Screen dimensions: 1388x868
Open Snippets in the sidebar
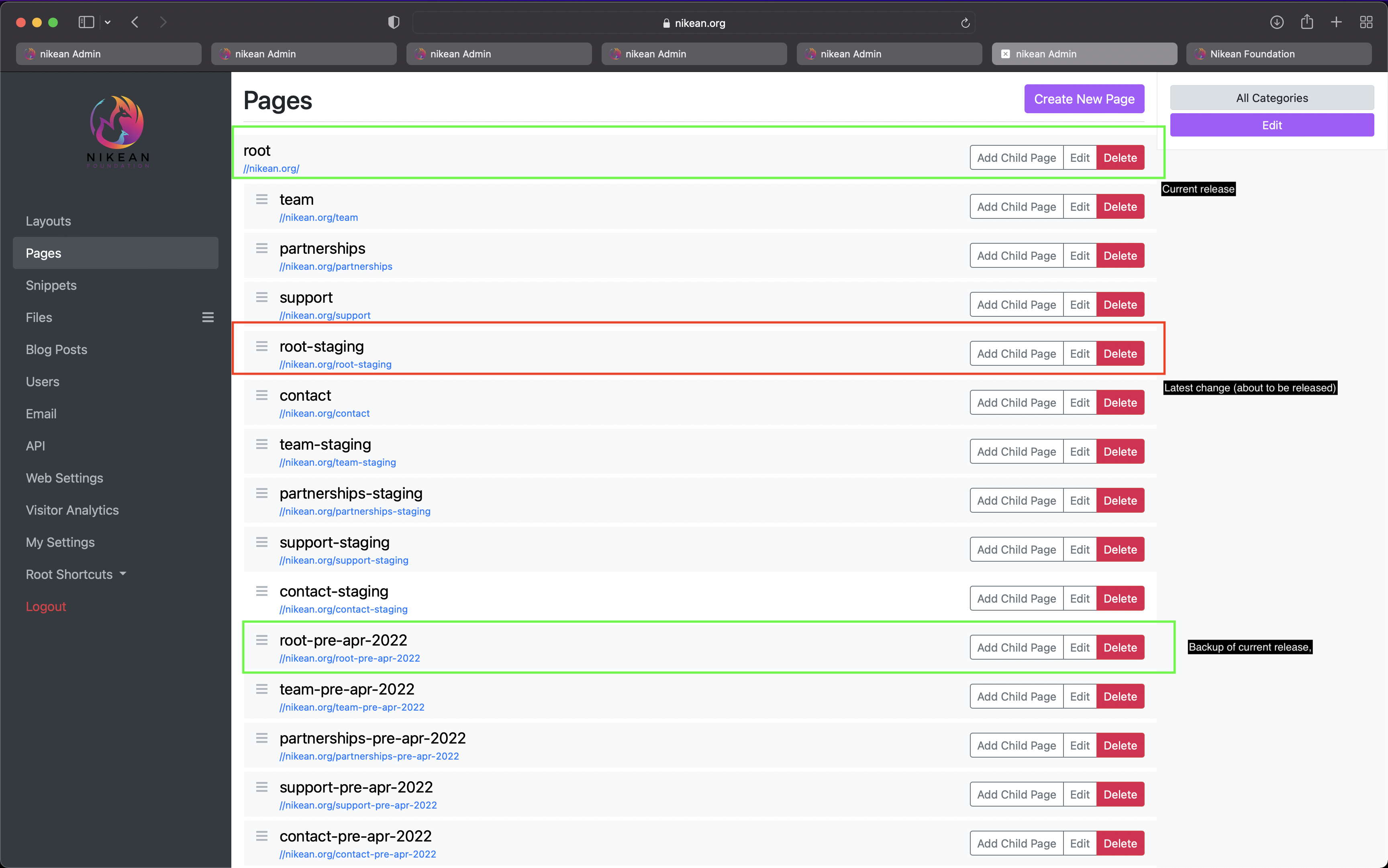tap(51, 285)
